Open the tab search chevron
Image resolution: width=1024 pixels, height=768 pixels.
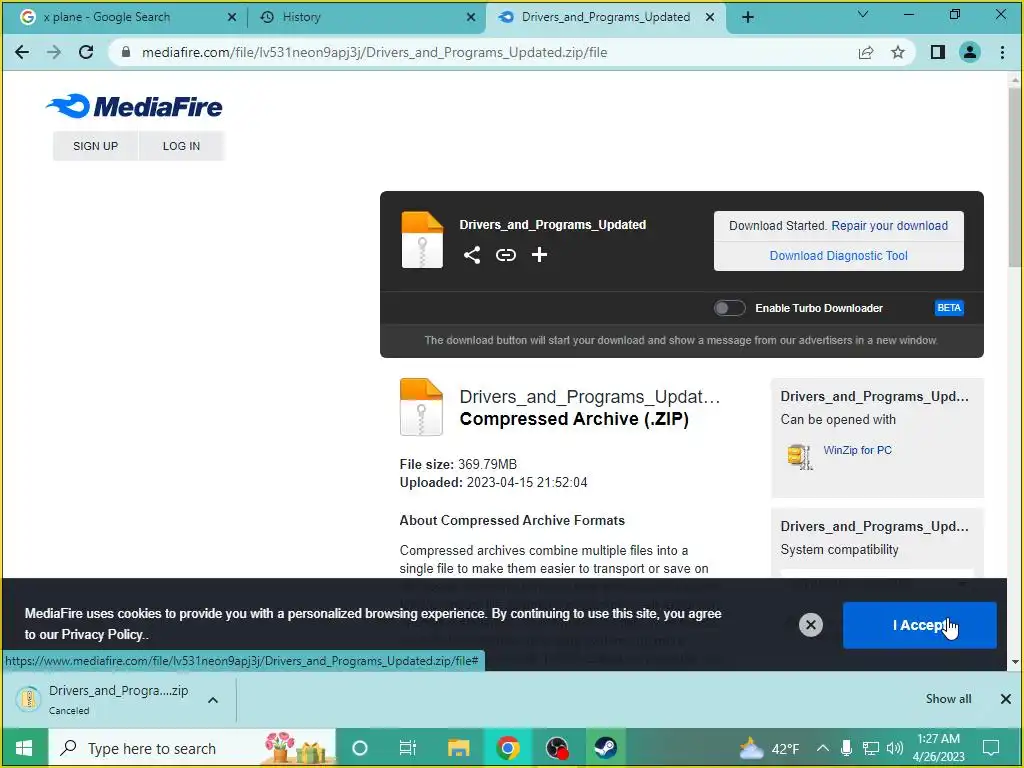click(863, 14)
